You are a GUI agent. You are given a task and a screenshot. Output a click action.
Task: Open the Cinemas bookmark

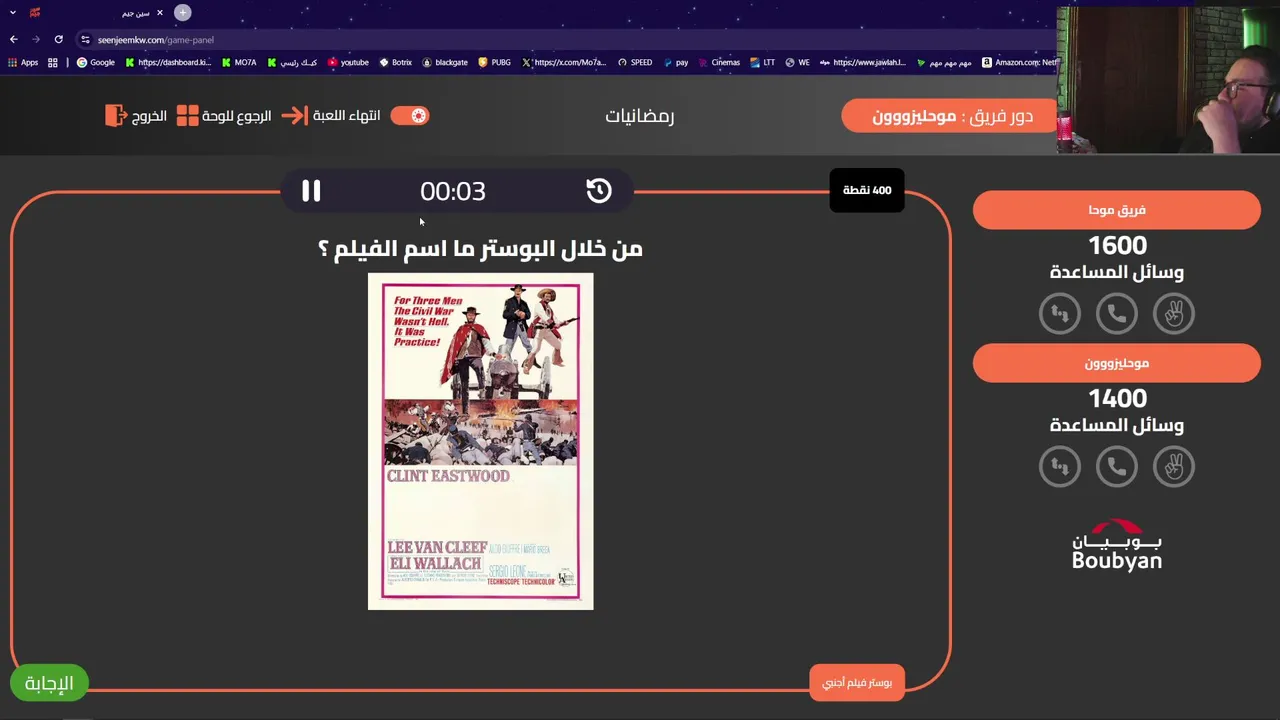click(x=719, y=62)
